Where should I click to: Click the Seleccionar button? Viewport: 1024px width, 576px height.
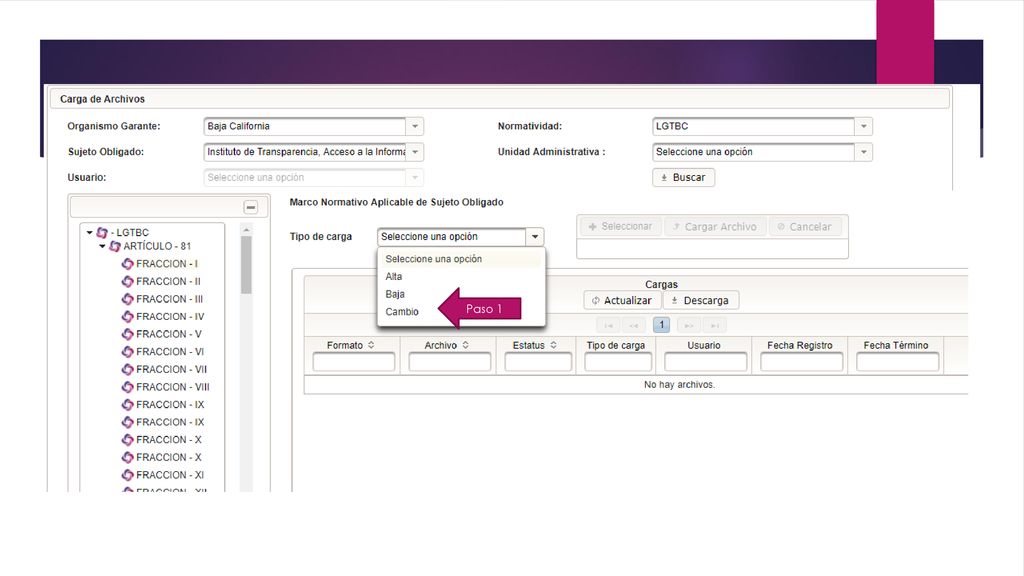pyautogui.click(x=620, y=227)
